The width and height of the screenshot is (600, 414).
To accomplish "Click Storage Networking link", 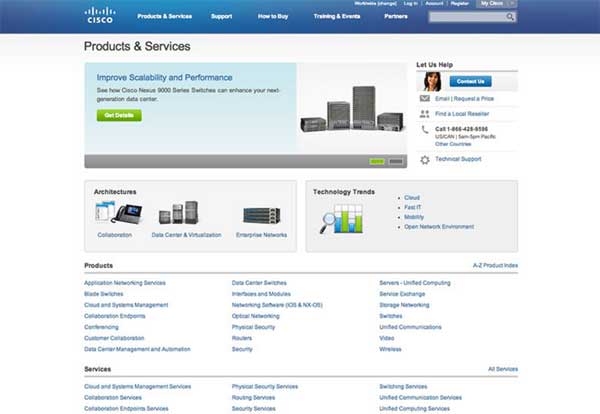I will point(404,305).
